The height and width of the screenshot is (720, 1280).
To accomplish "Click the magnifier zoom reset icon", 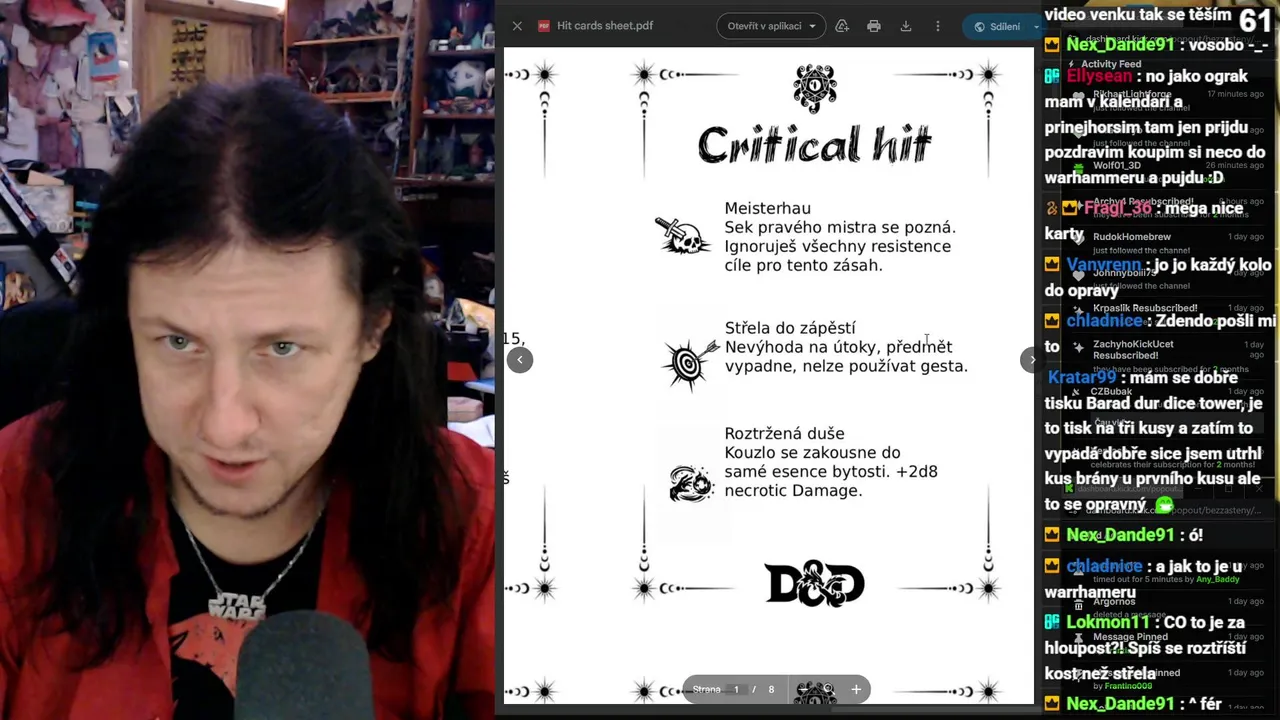I will pos(828,689).
